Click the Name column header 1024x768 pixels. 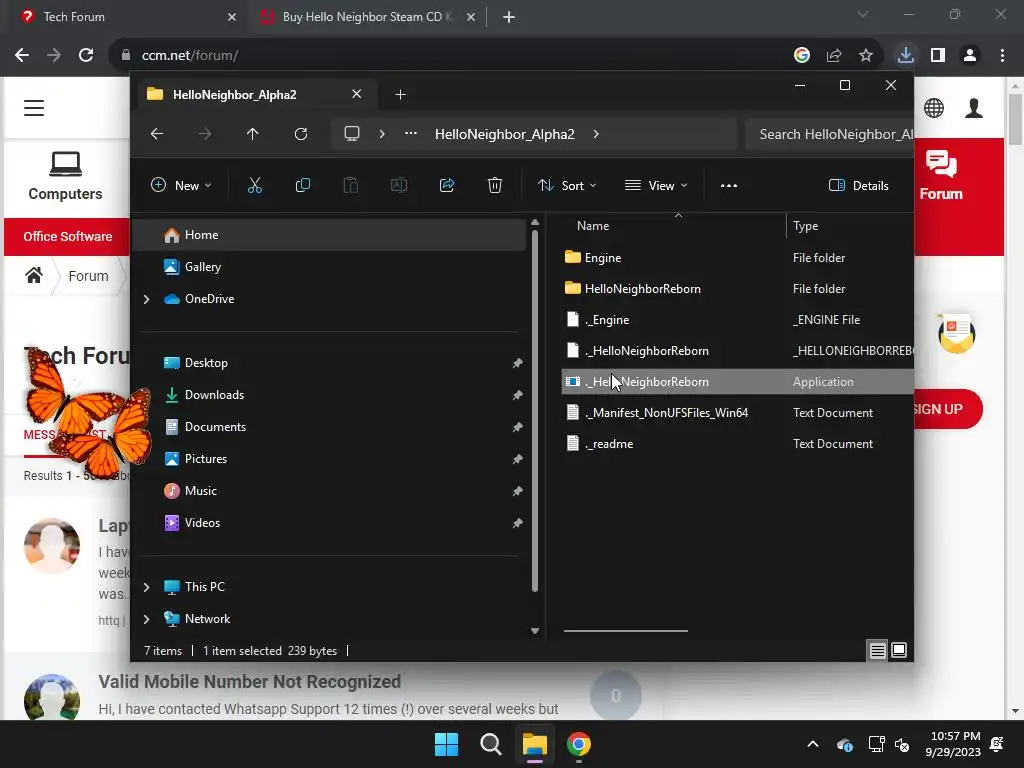(593, 226)
